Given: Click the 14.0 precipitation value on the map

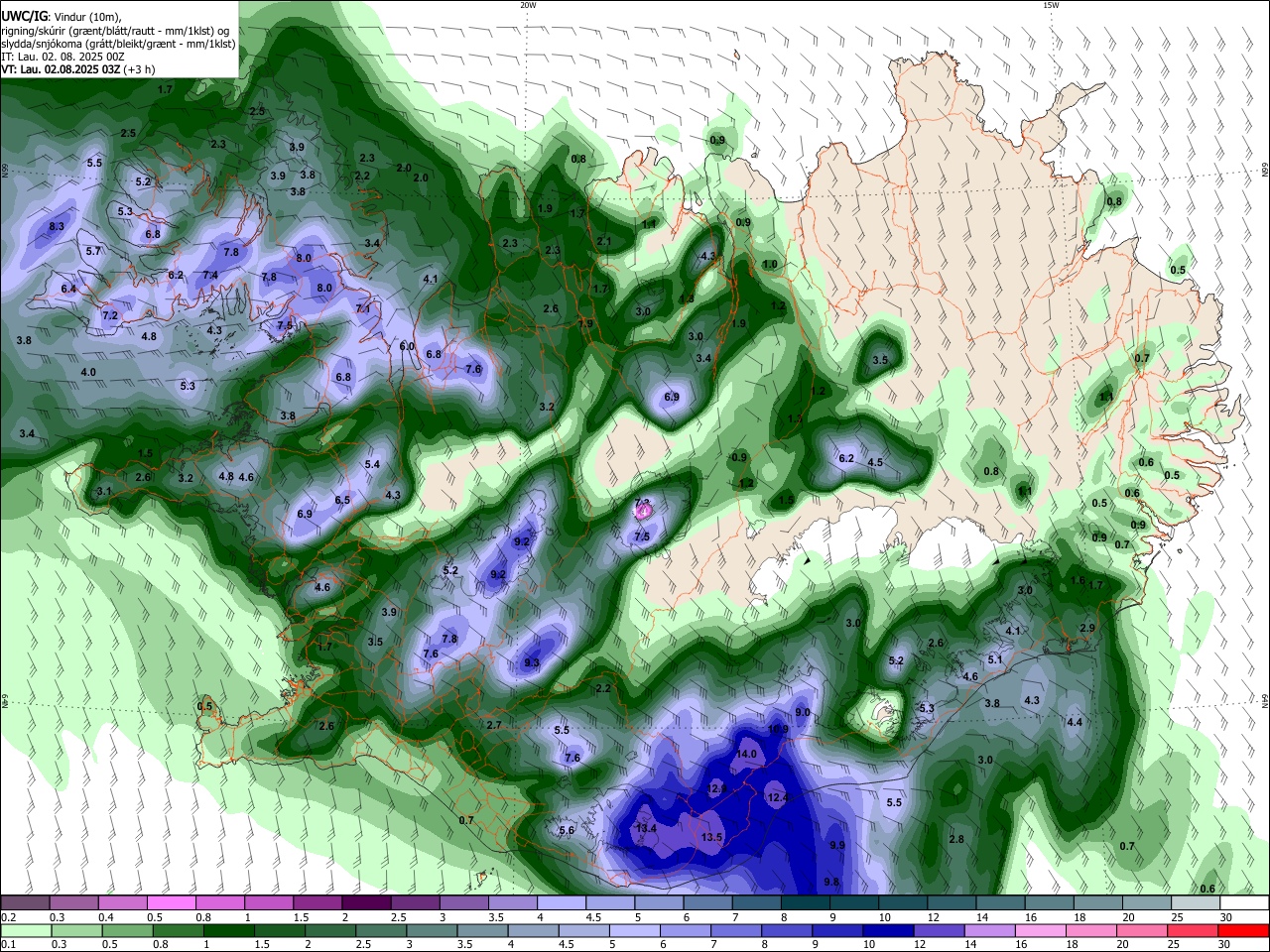Looking at the screenshot, I should pos(746,754).
